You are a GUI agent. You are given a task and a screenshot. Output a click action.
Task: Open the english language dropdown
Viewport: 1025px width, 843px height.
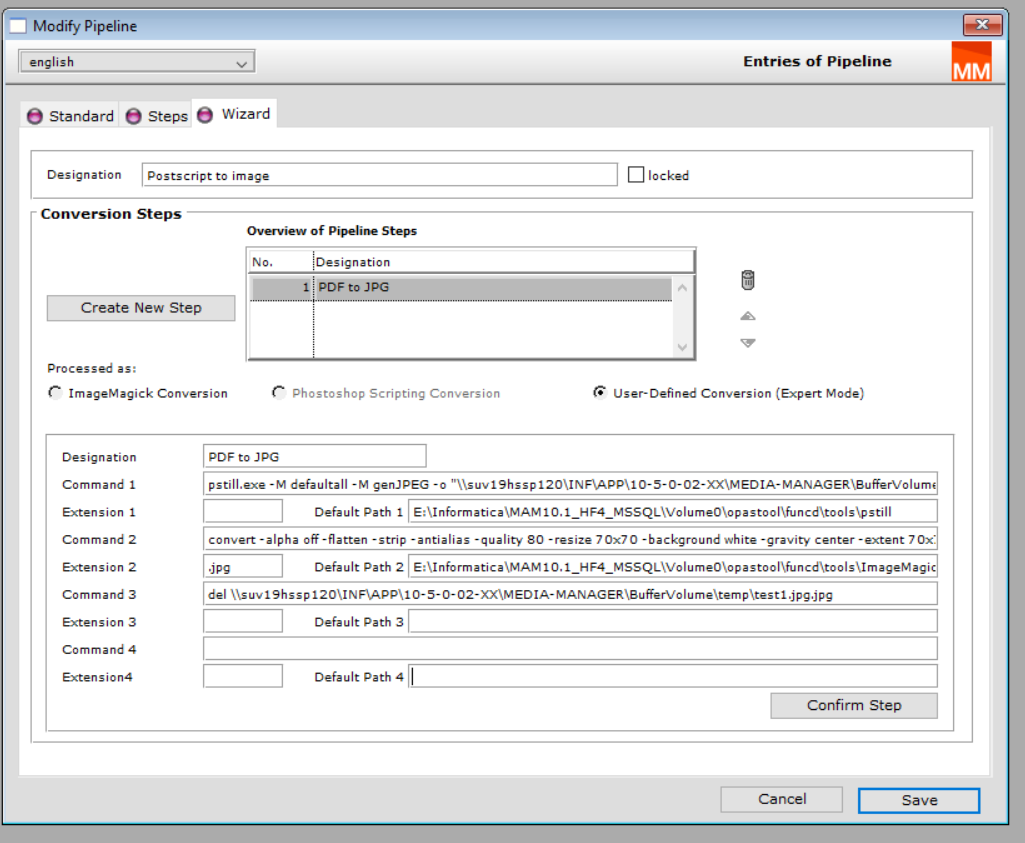click(x=137, y=62)
